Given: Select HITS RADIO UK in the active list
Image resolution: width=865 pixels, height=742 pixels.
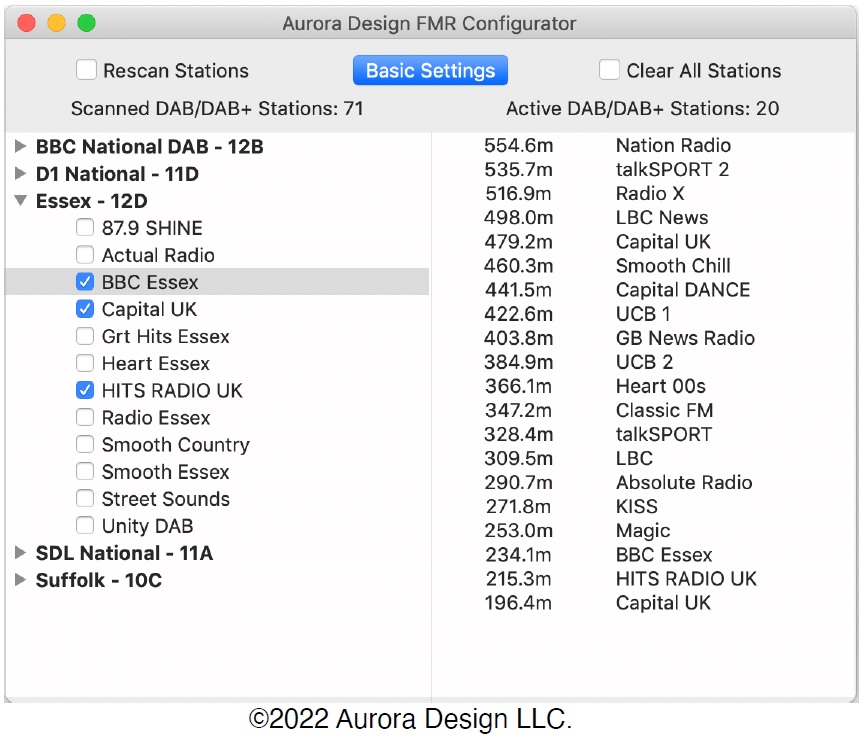Looking at the screenshot, I should point(686,579).
